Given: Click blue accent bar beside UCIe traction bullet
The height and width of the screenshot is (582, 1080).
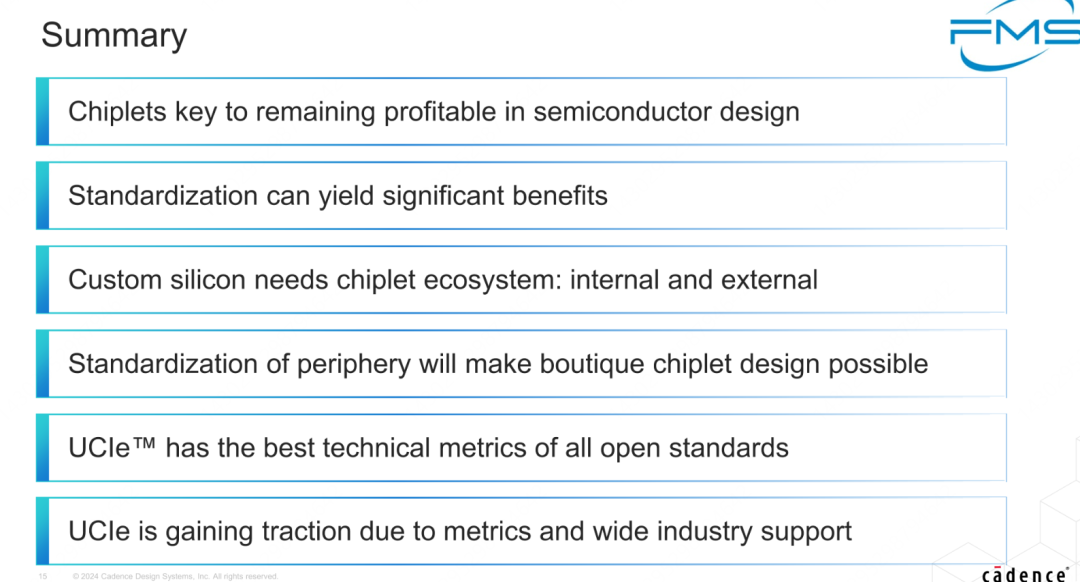Looking at the screenshot, I should point(43,531).
